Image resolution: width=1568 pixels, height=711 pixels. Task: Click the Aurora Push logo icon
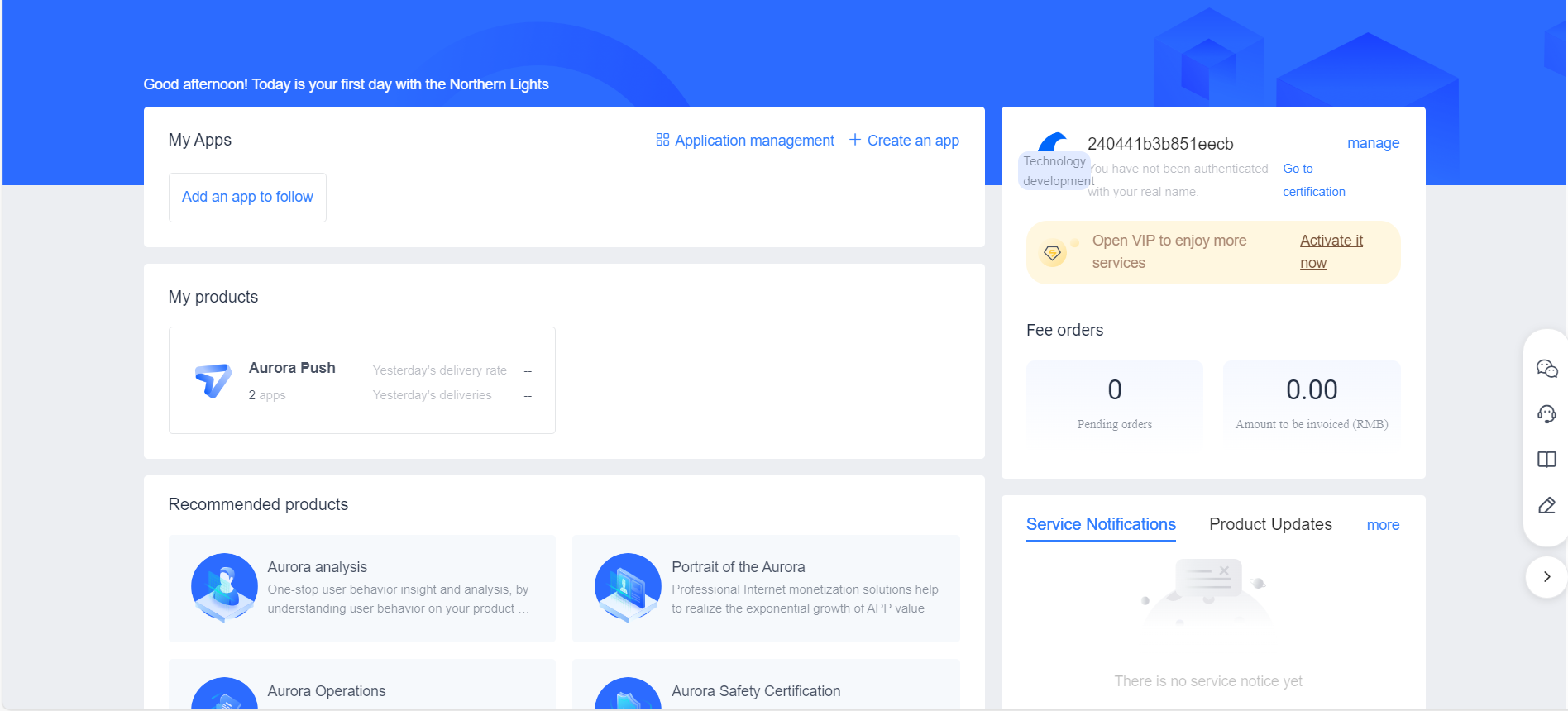[x=213, y=380]
